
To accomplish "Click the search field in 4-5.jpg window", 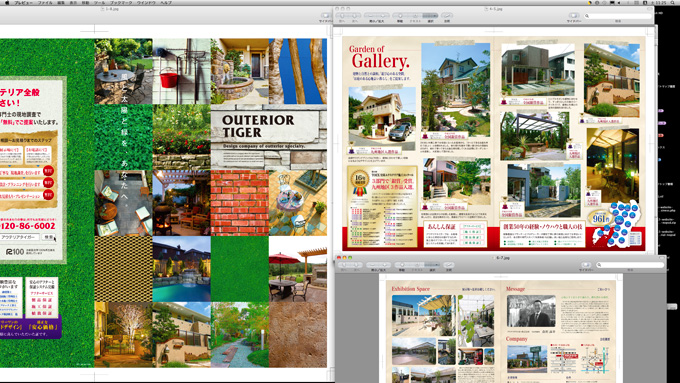I will (x=618, y=16).
